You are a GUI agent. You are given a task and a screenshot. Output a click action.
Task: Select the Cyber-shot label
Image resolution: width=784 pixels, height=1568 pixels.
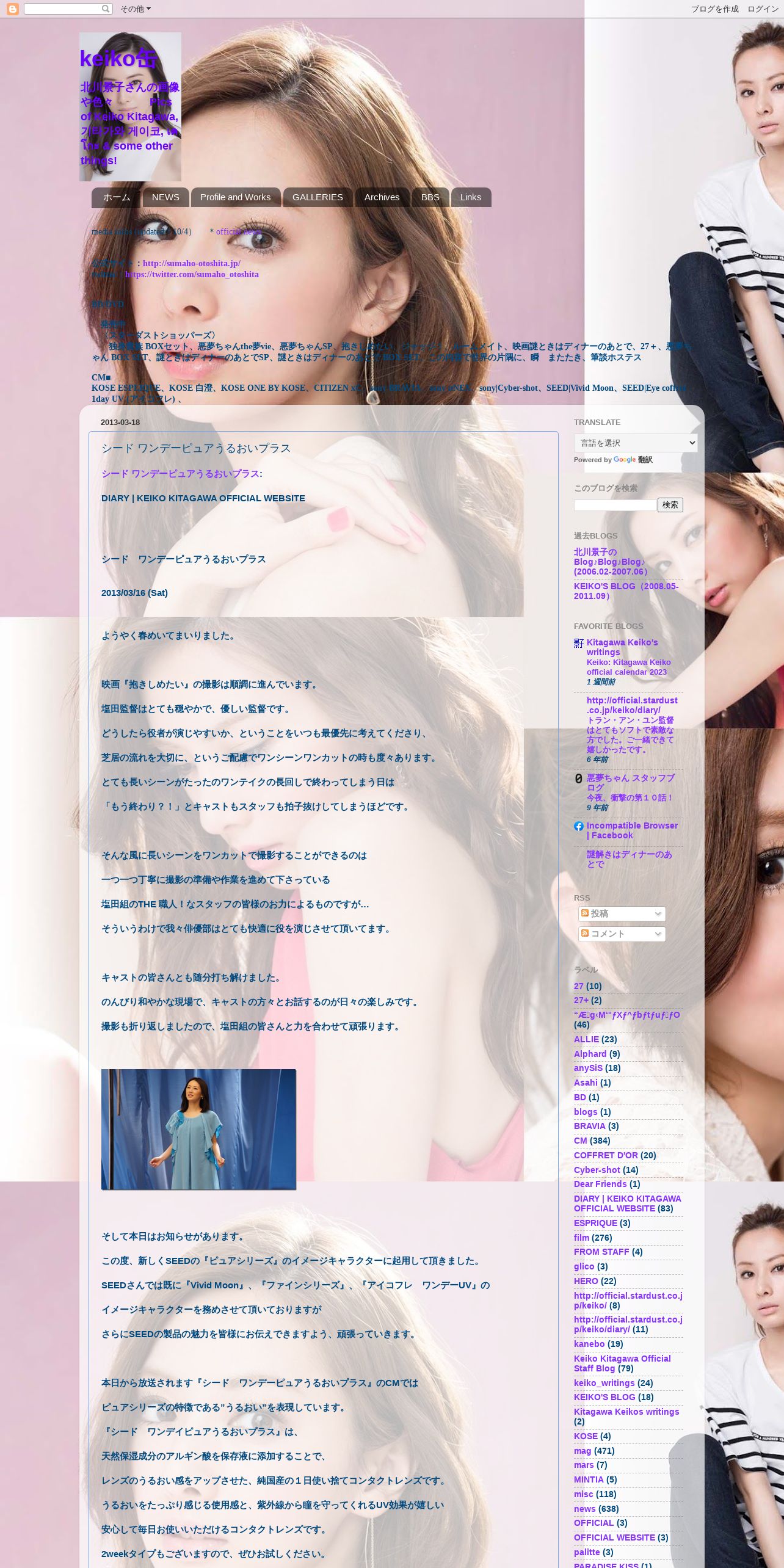[x=597, y=1170]
